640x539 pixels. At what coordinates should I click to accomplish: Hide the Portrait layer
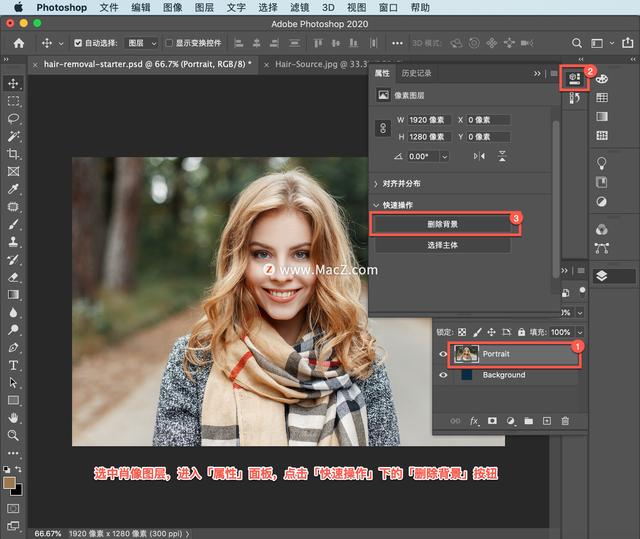444,353
